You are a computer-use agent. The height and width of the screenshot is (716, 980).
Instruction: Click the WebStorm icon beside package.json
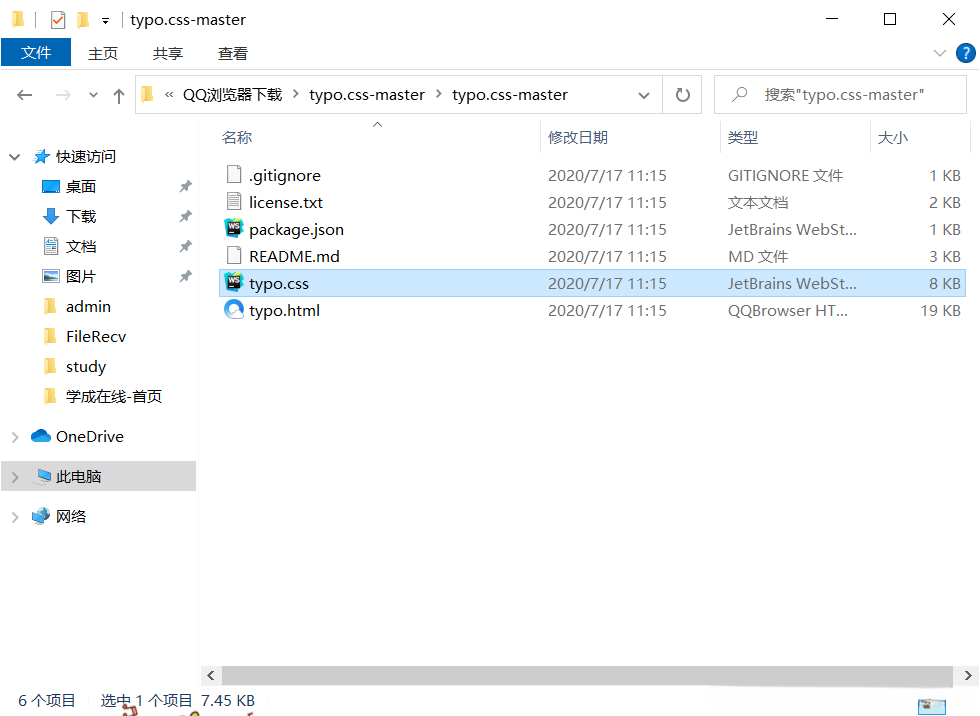[234, 229]
